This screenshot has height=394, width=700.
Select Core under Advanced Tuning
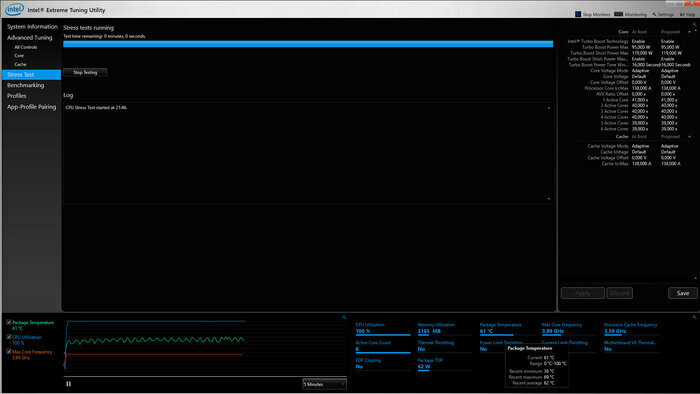coord(19,56)
